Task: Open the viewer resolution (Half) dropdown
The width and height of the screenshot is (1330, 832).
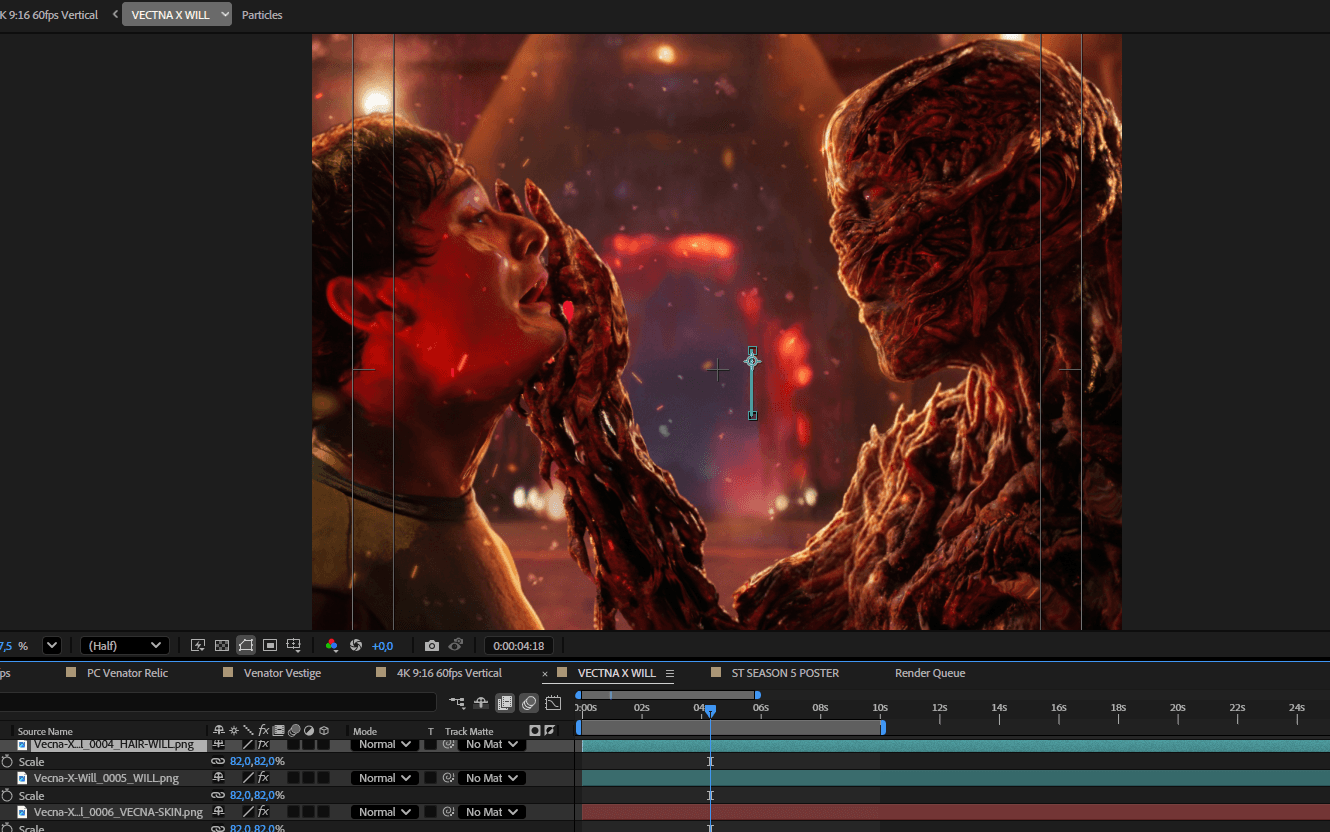Action: pyautogui.click(x=124, y=646)
